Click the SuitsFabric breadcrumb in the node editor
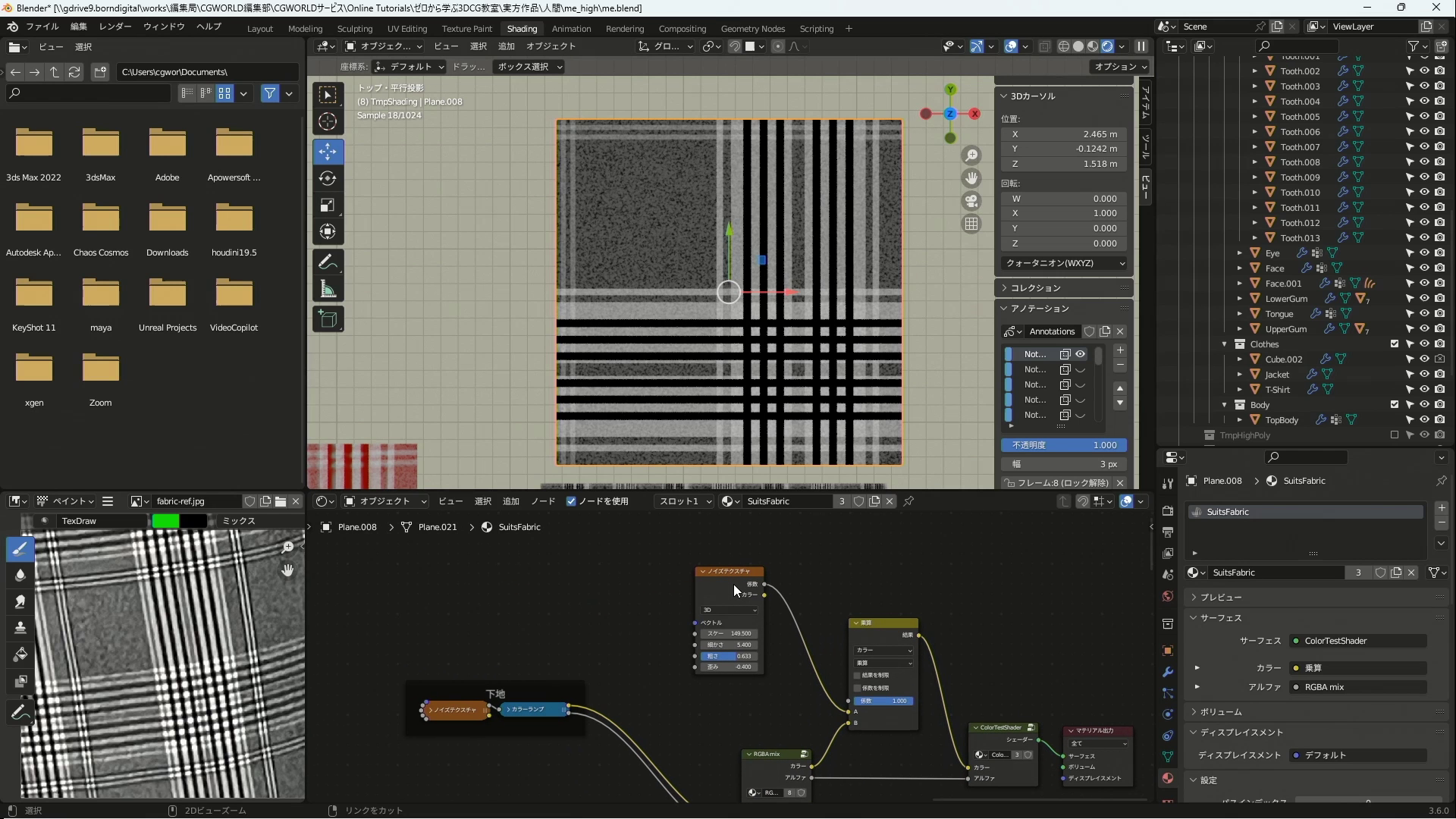The height and width of the screenshot is (819, 1456). pyautogui.click(x=519, y=527)
